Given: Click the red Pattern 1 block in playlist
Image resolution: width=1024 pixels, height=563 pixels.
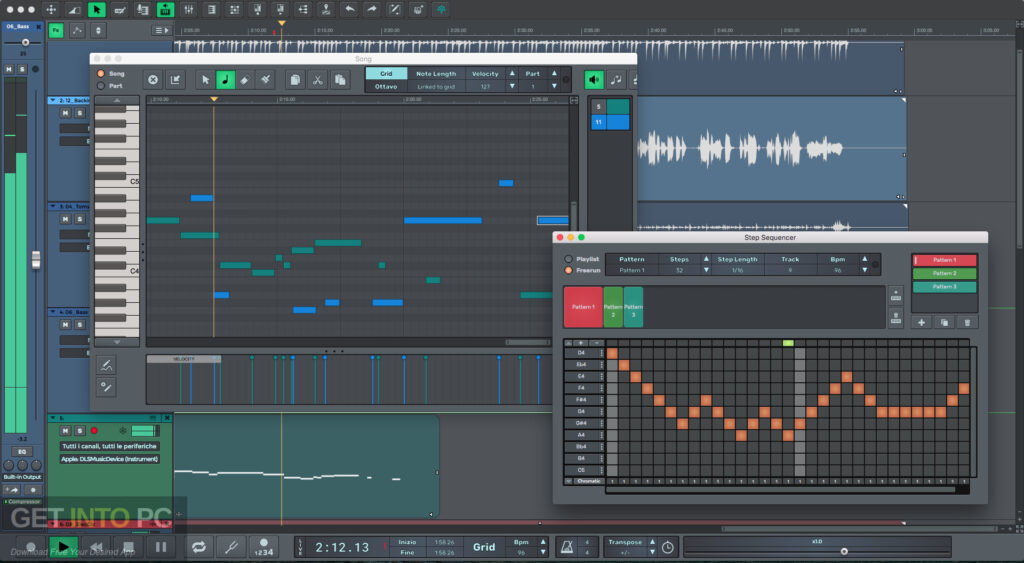Looking at the screenshot, I should click(583, 307).
